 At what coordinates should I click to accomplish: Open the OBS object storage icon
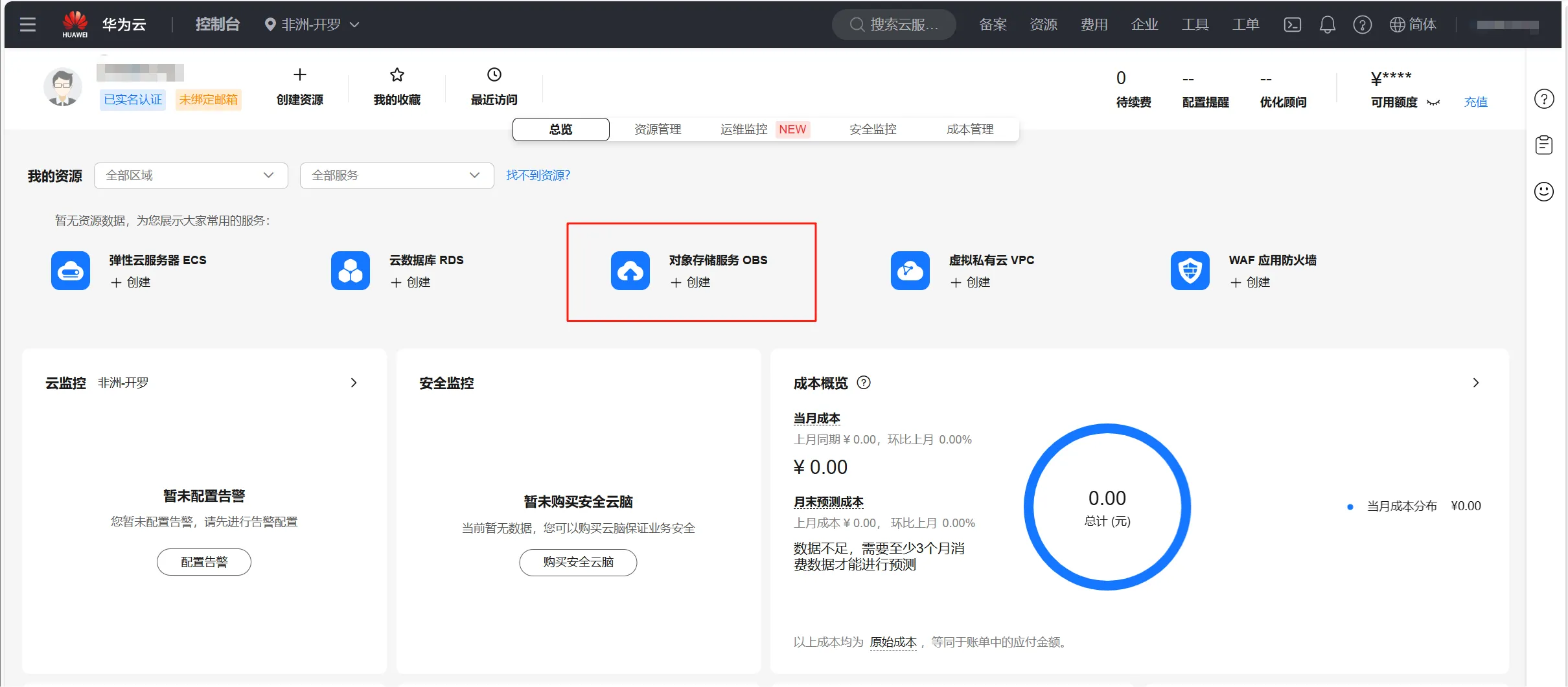click(x=630, y=271)
